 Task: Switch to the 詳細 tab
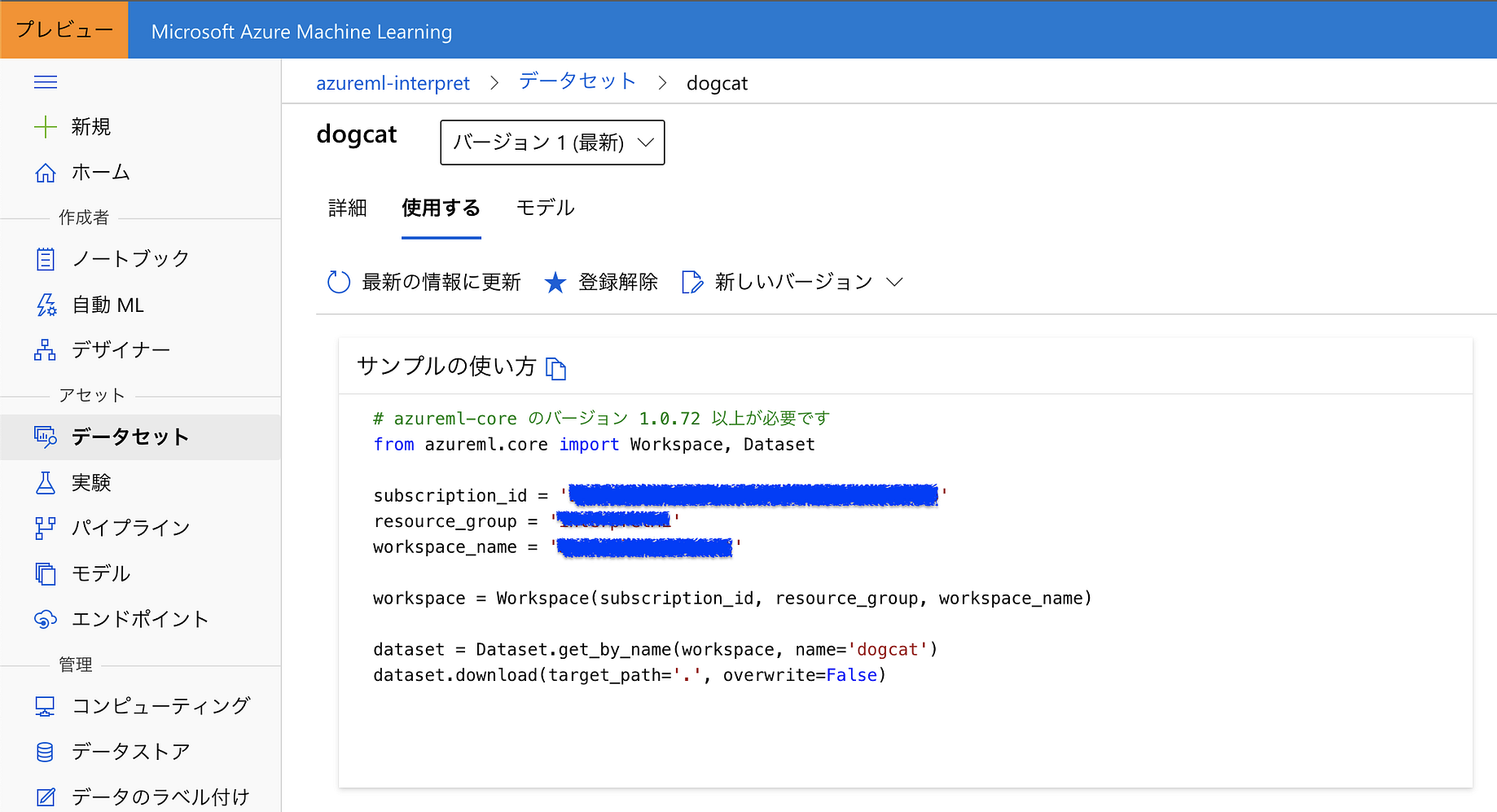pos(348,208)
